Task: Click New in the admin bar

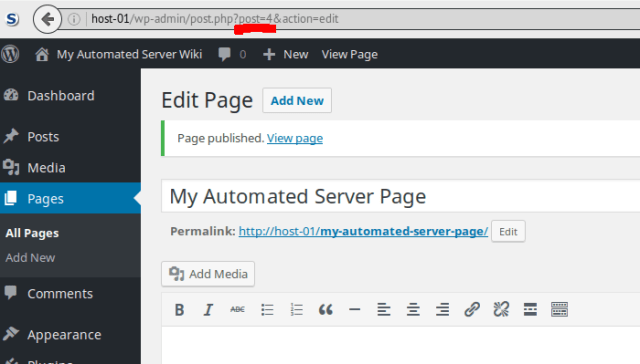Action: point(296,54)
